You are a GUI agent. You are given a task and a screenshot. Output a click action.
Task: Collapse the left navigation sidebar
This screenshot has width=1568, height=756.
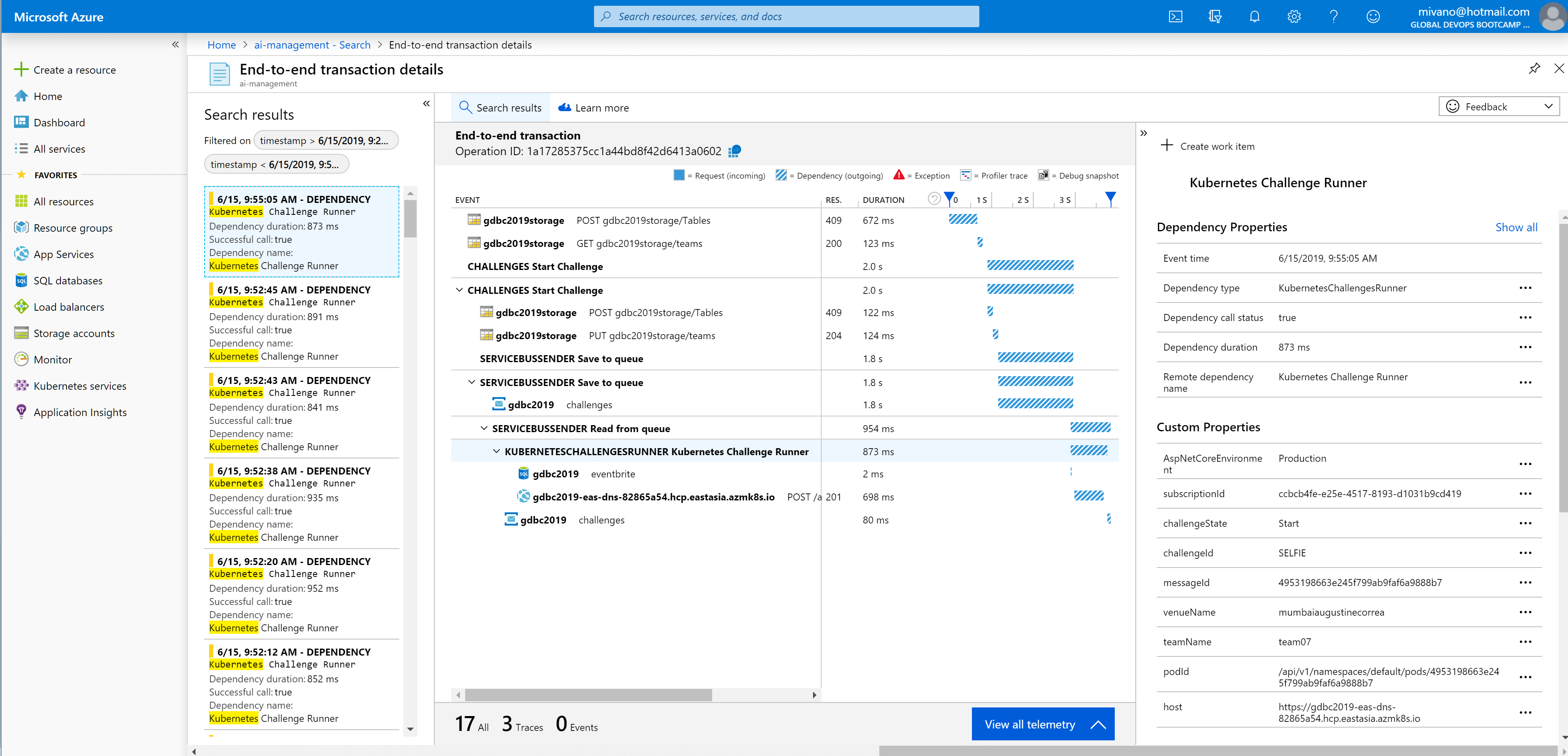pyautogui.click(x=175, y=44)
